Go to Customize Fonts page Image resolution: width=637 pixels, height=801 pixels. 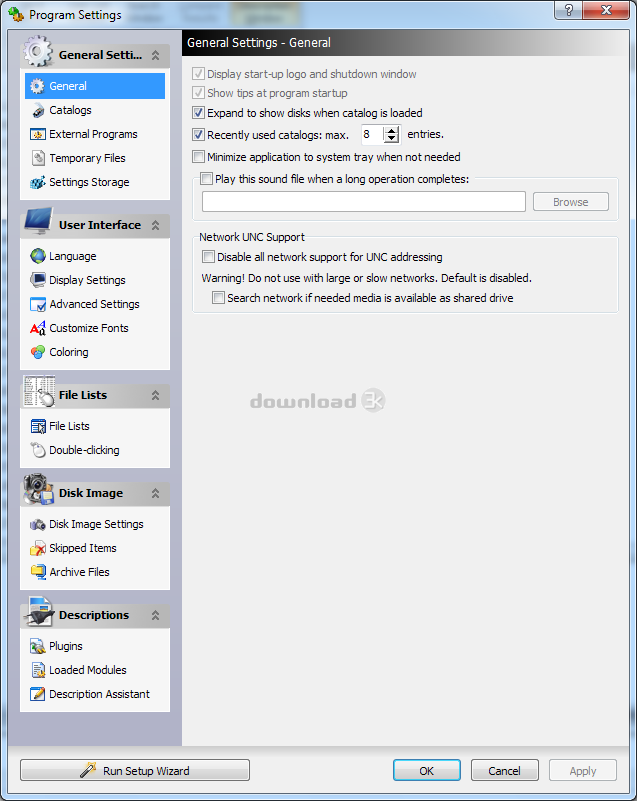[88, 328]
